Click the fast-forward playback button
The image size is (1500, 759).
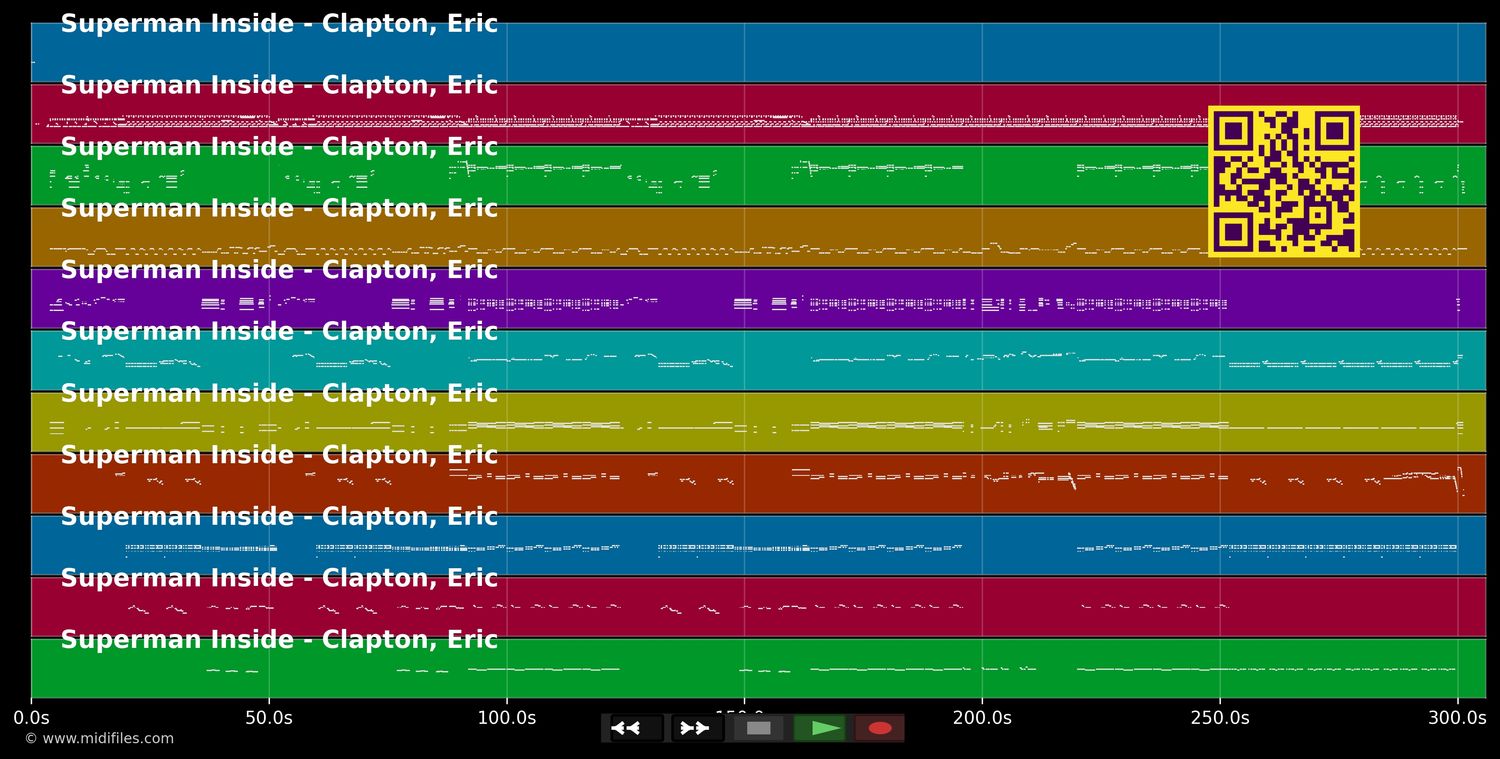(x=697, y=728)
